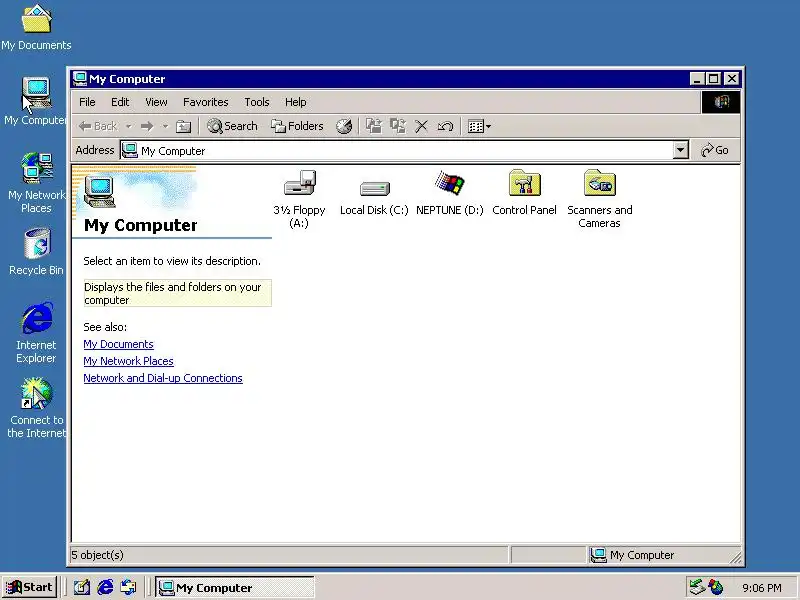Select Connect to the Internet desktop shortcut
Screen dimensions: 800x600
[36, 408]
